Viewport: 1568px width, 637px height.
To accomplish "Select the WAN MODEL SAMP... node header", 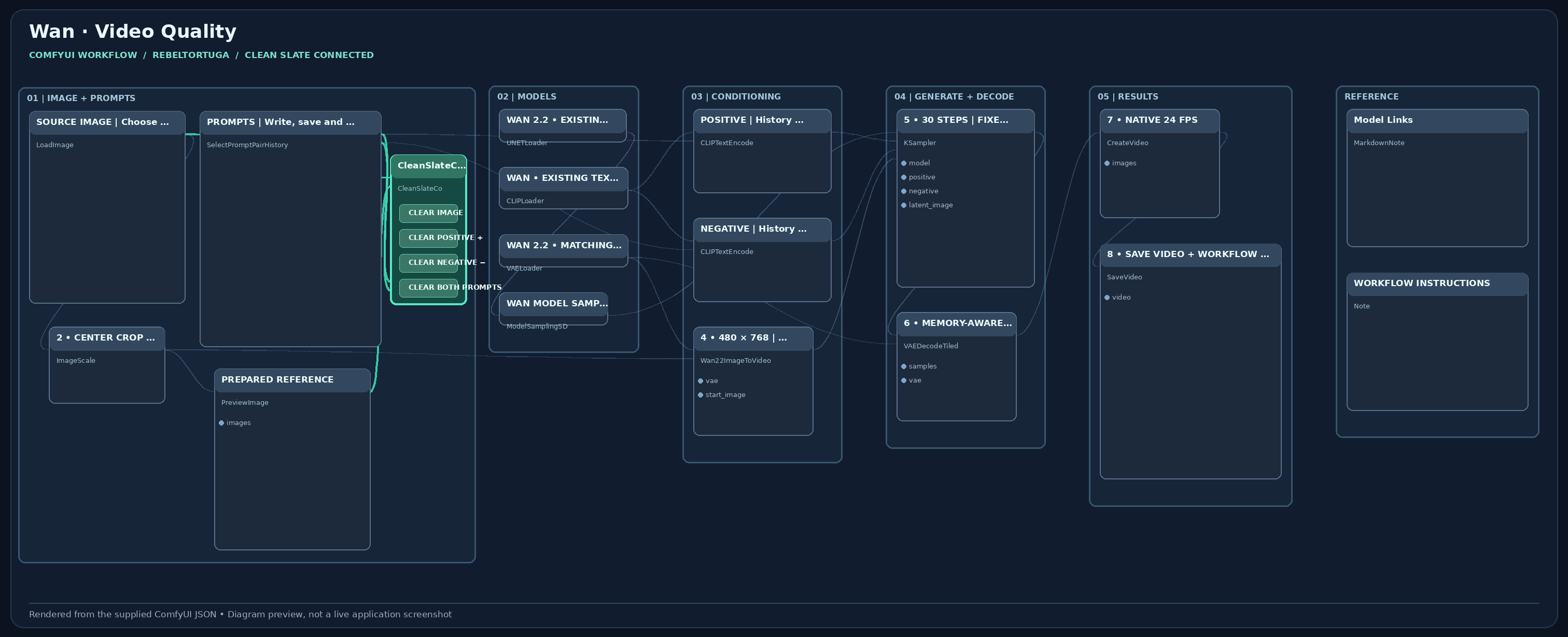I will [x=553, y=304].
